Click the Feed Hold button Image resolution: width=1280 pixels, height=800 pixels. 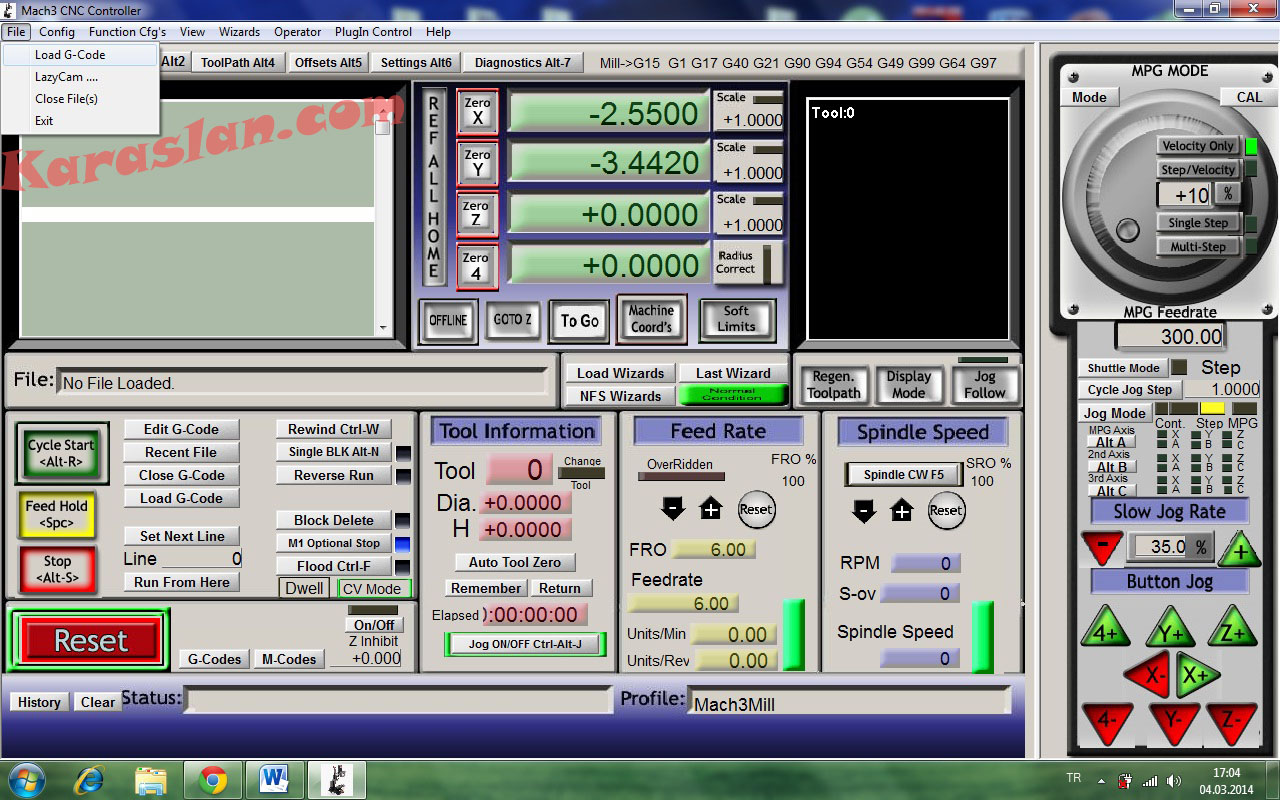coord(56,514)
